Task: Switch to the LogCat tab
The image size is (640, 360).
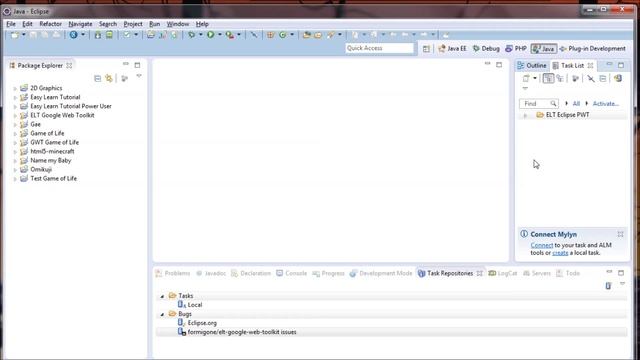Action: (503, 273)
